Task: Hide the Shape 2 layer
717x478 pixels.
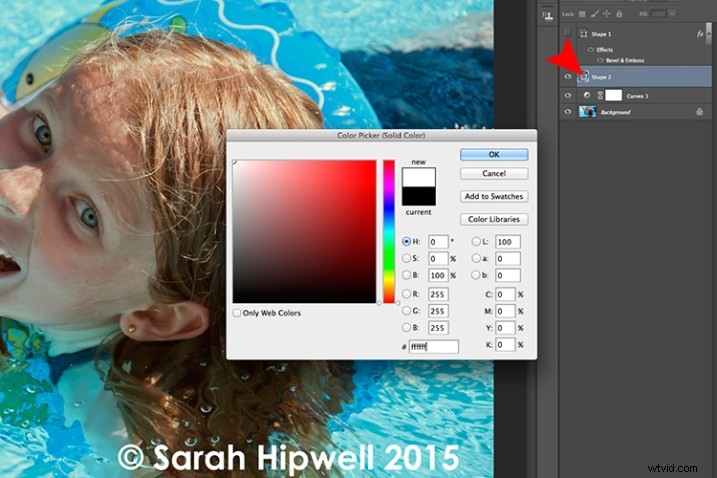Action: (567, 77)
